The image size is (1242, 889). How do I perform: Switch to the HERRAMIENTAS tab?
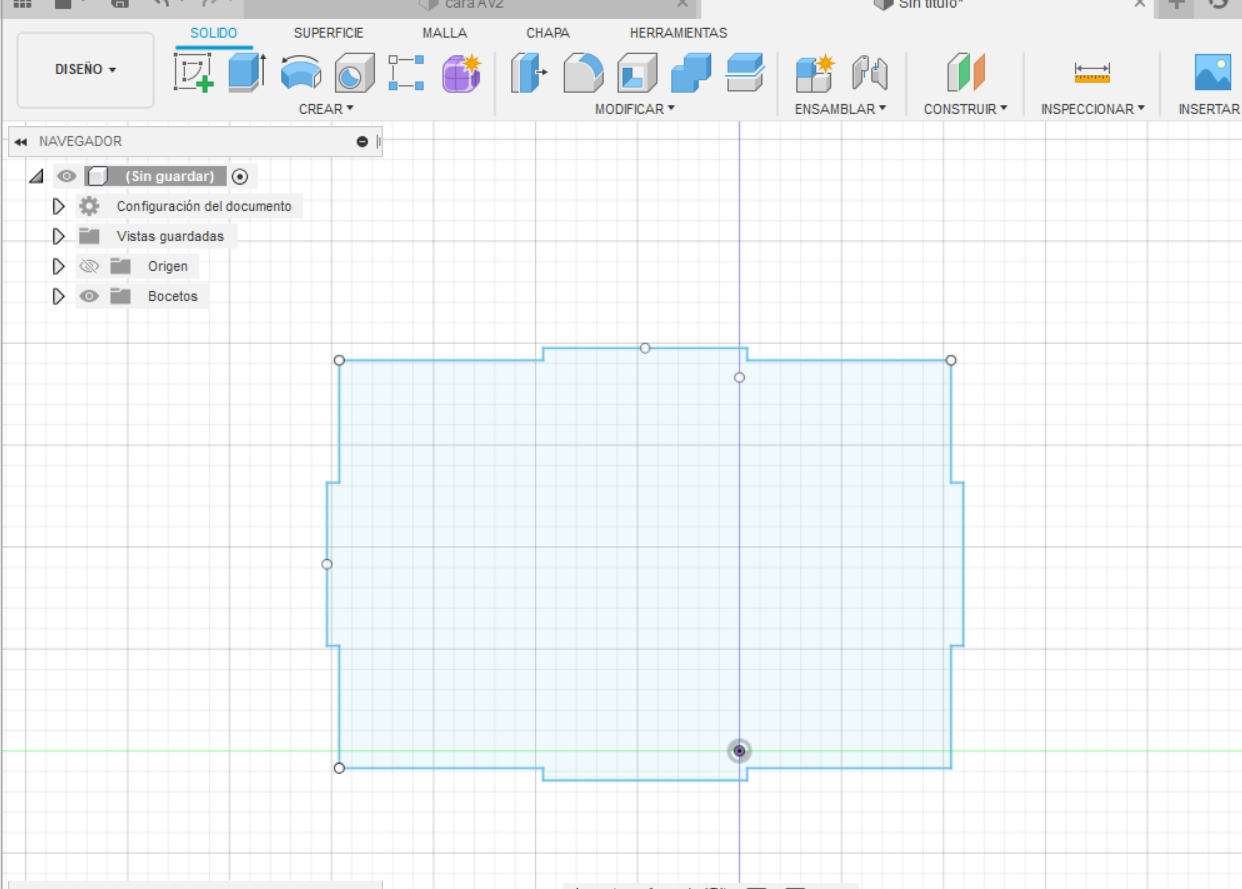tap(679, 33)
